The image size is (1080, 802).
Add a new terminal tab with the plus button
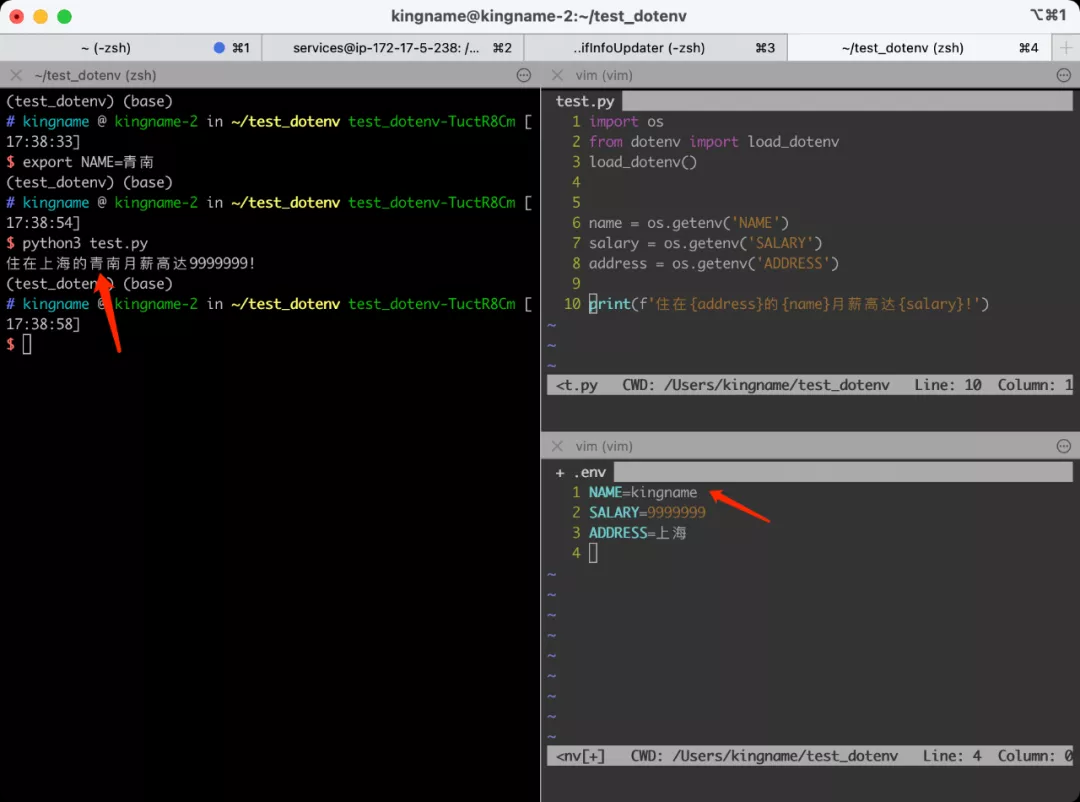click(1065, 48)
